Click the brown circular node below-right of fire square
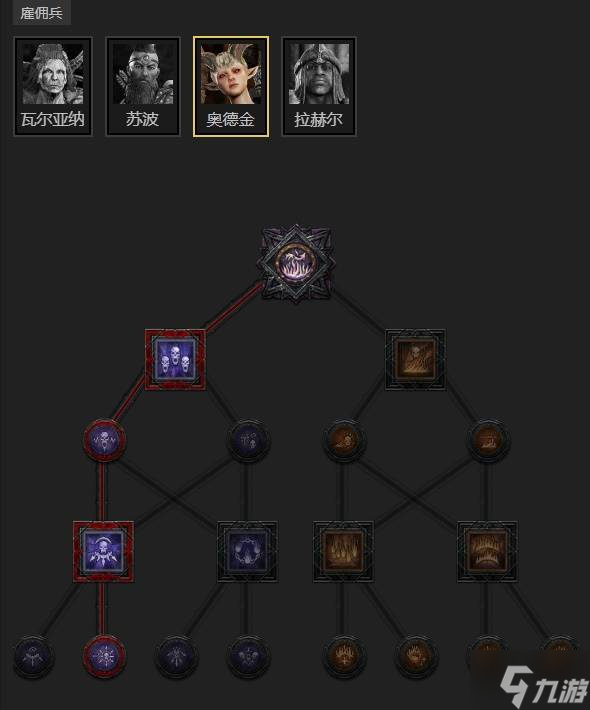The height and width of the screenshot is (710, 590). click(487, 440)
